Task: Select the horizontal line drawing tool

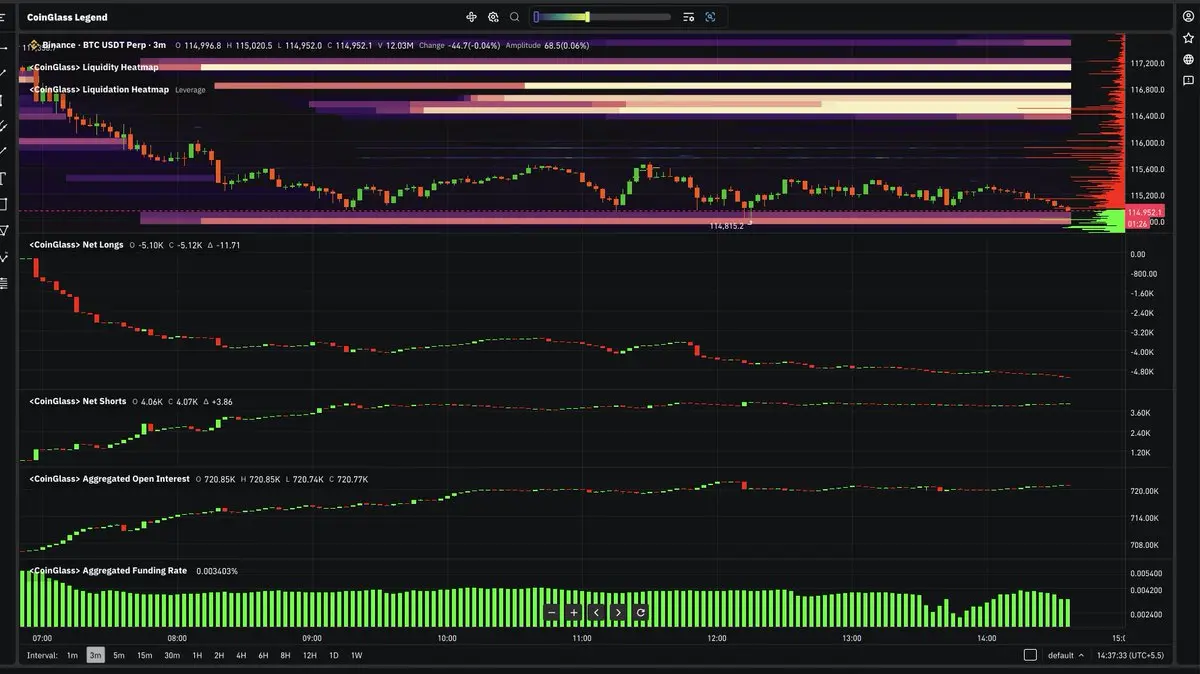Action: [x=4, y=48]
